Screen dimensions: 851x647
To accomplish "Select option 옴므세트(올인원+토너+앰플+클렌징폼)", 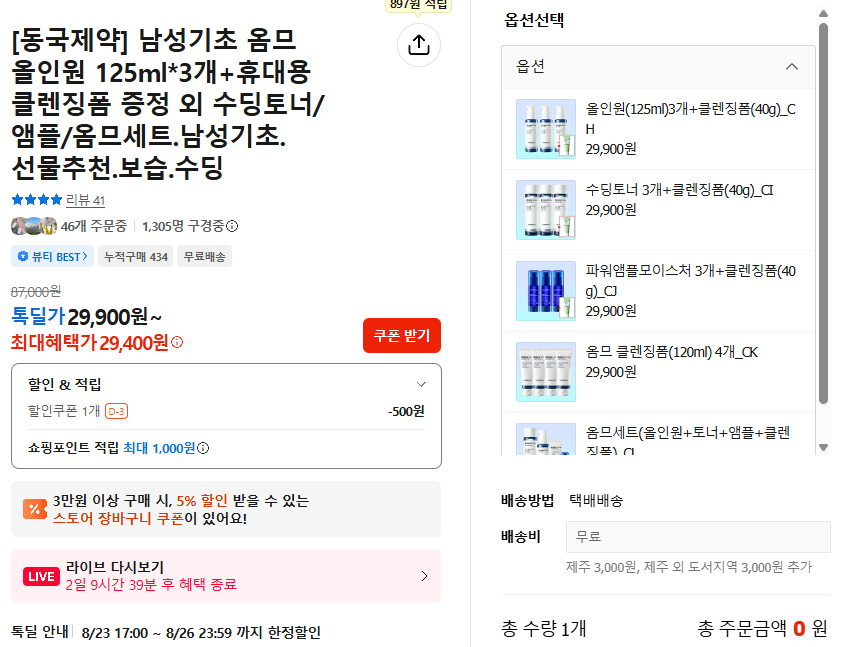I will coord(658,434).
